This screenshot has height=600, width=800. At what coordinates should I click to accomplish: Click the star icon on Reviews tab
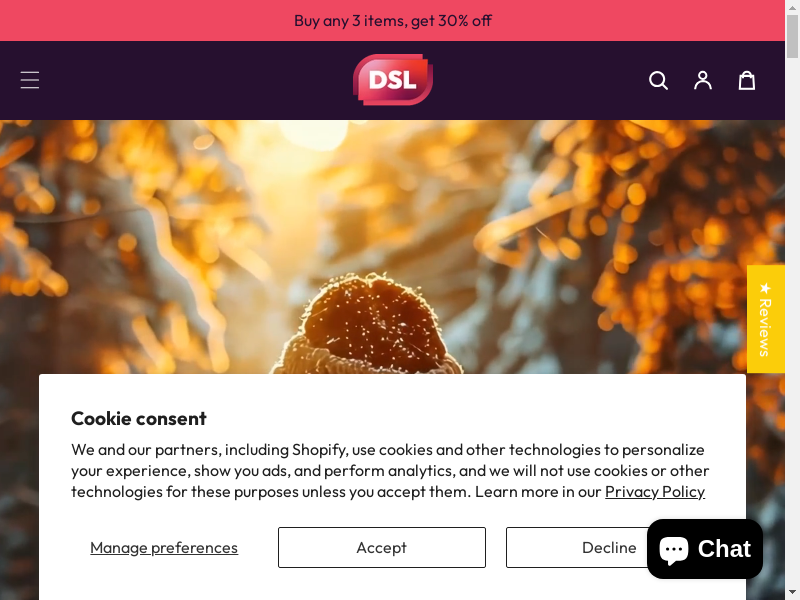click(x=765, y=289)
